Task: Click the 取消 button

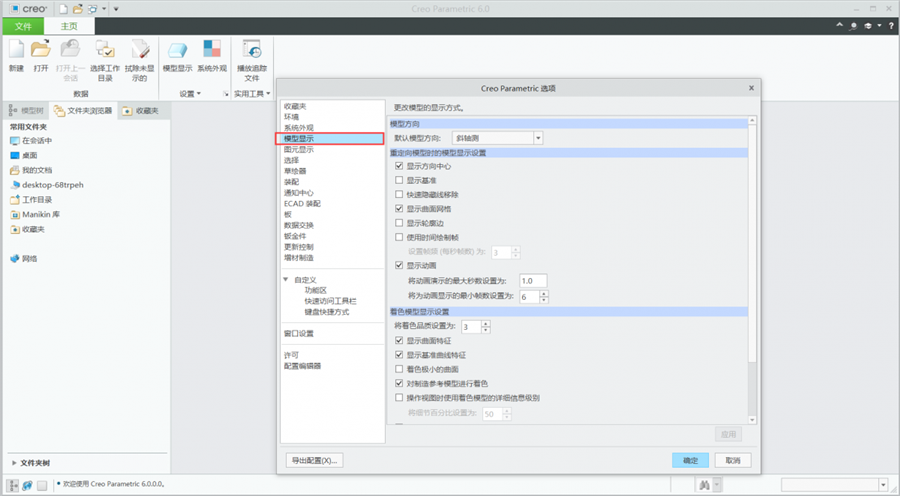Action: pyautogui.click(x=733, y=460)
